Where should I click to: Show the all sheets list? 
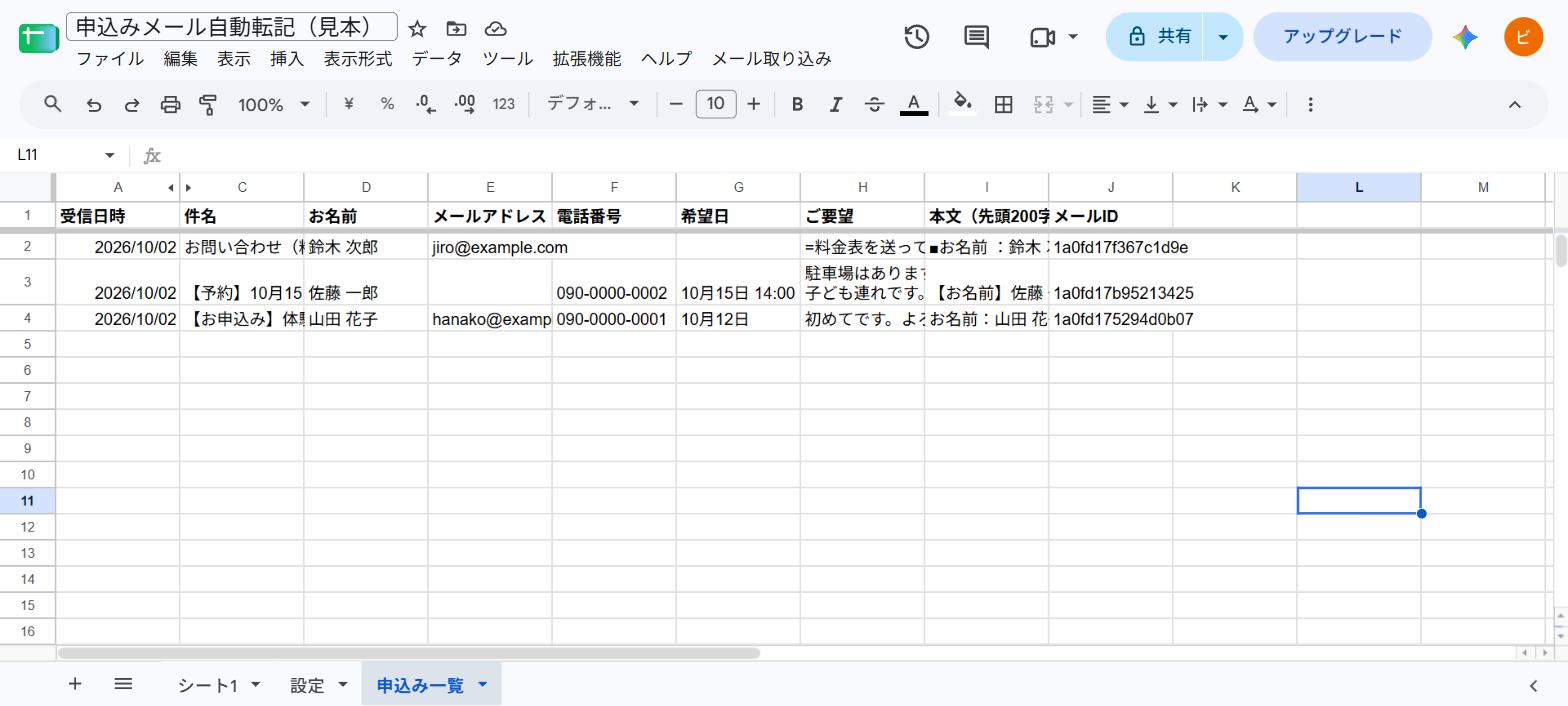(123, 684)
